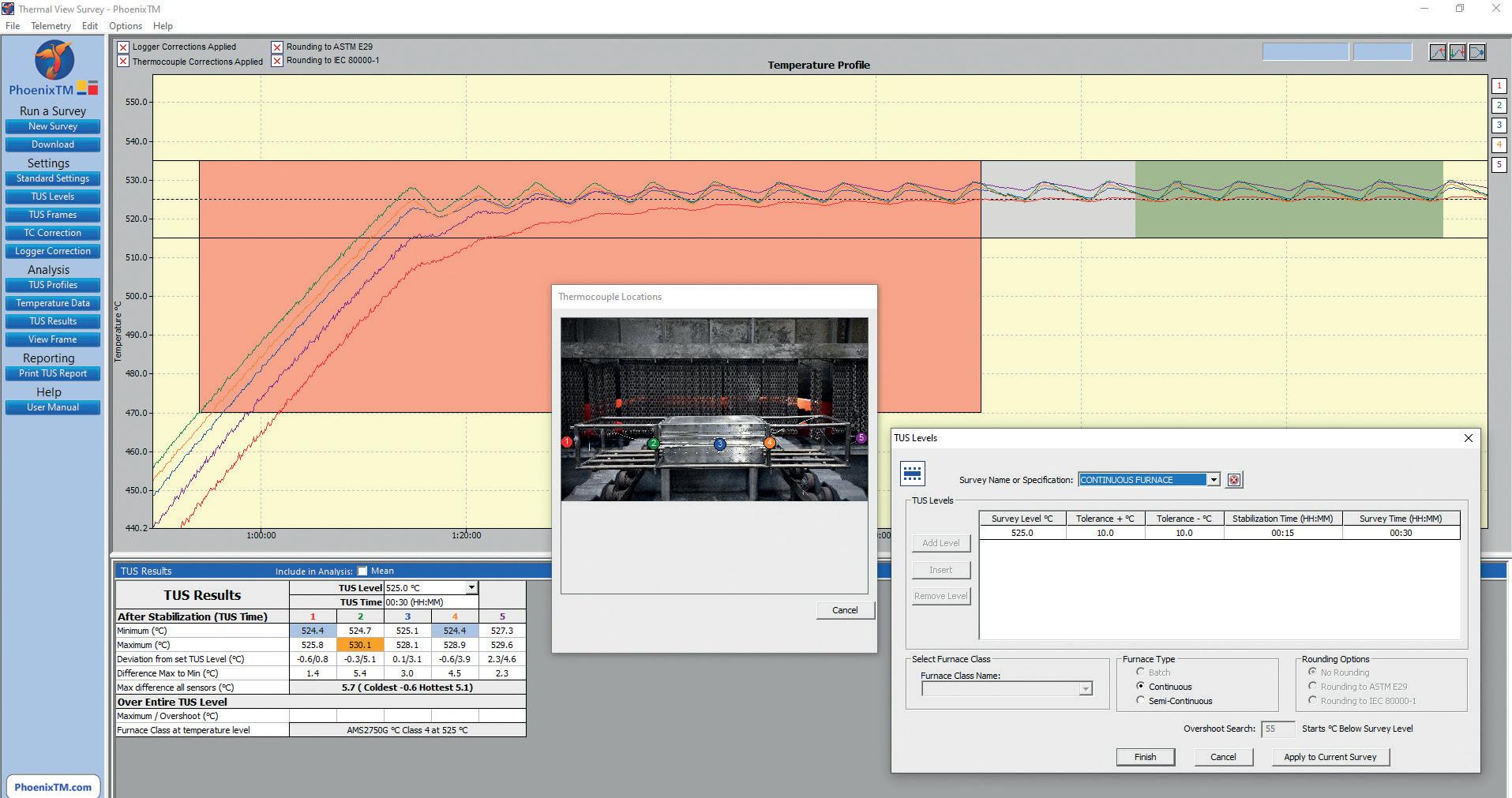Image resolution: width=1512 pixels, height=798 pixels.
Task: Click the TUS Levels grid icon in dialog
Action: pyautogui.click(x=912, y=474)
